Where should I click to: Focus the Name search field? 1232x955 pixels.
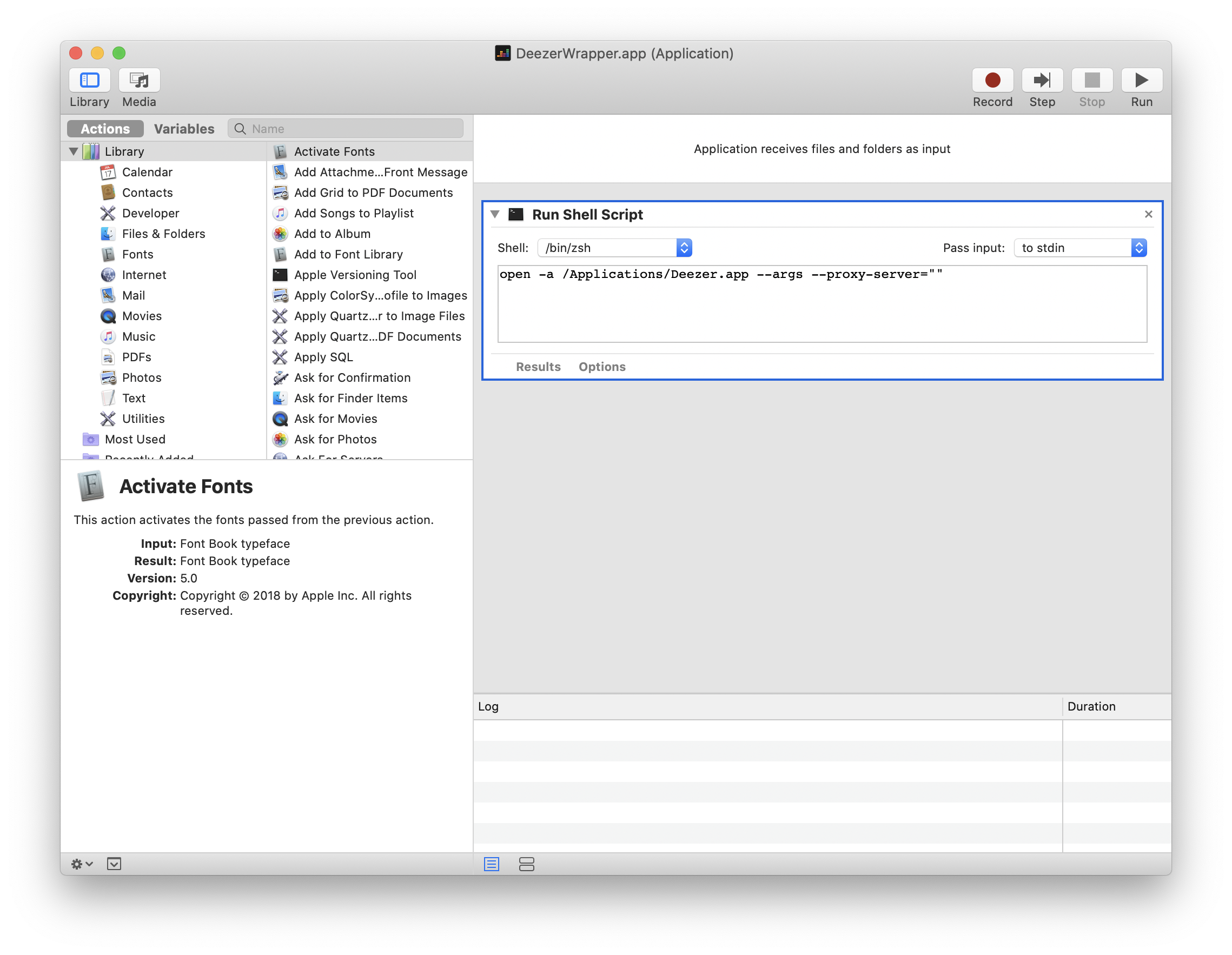345,129
